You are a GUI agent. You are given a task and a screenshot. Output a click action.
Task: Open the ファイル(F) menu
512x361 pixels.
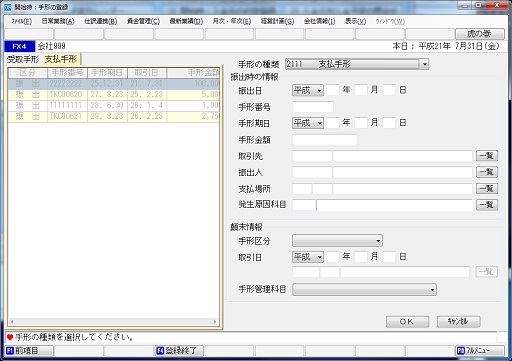[x=21, y=21]
